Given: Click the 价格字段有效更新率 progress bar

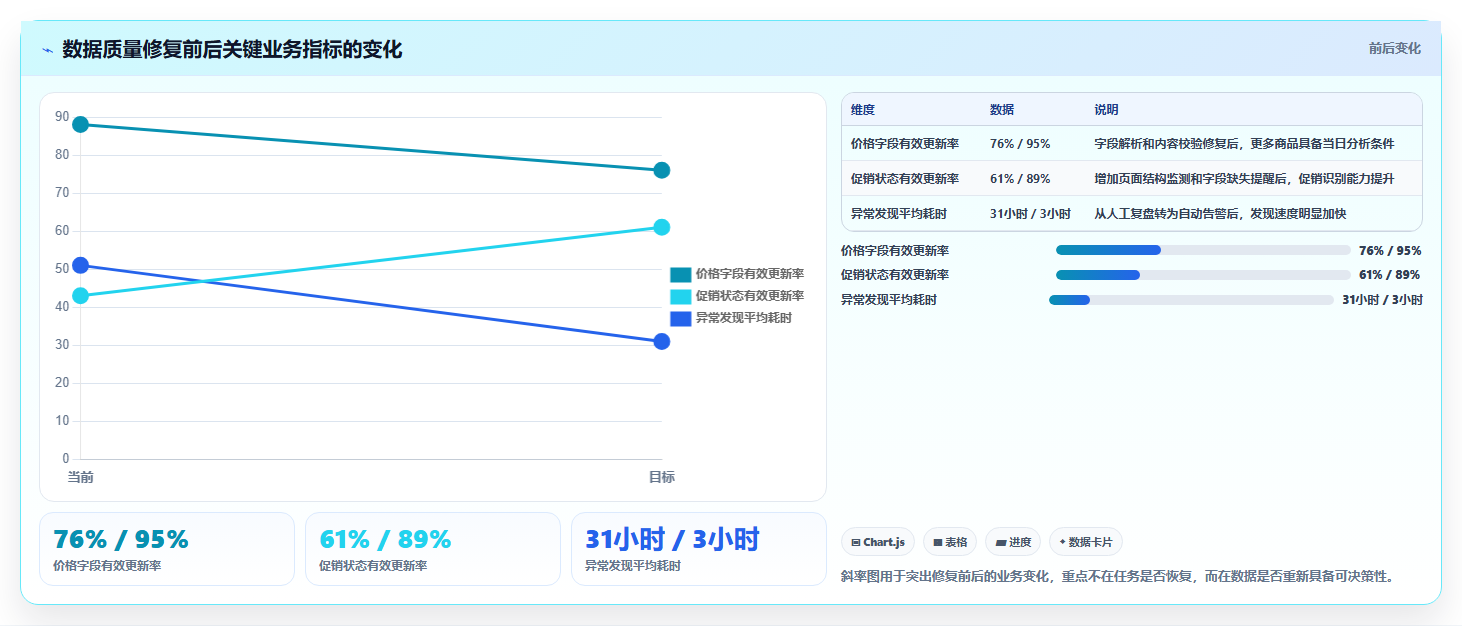Looking at the screenshot, I should pyautogui.click(x=1203, y=250).
